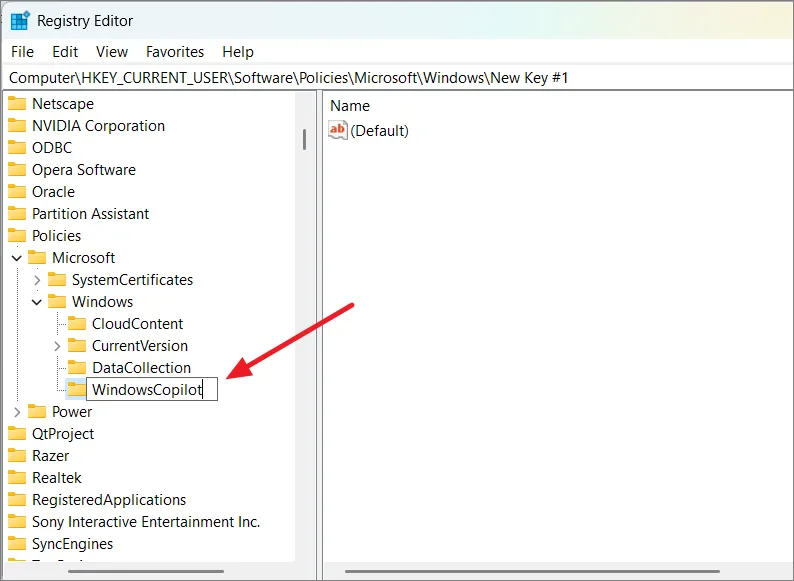Viewport: 794px width, 581px height.
Task: Click the tree pane vertical scrollbar
Action: pos(304,139)
